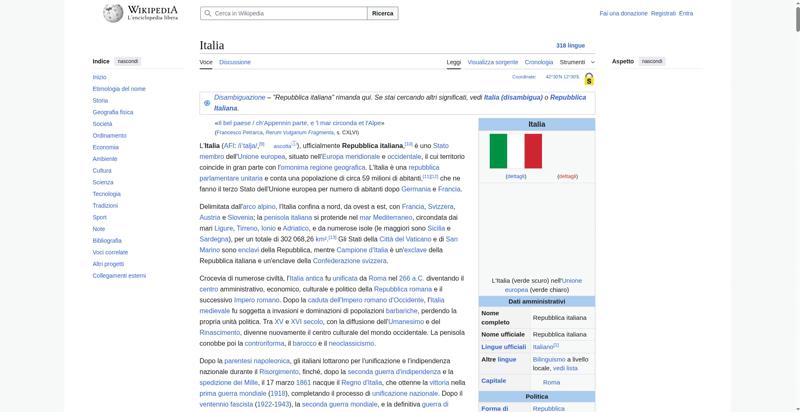The image size is (800, 412).
Task: Expand the Strumenti tools dropdown
Action: click(x=577, y=62)
